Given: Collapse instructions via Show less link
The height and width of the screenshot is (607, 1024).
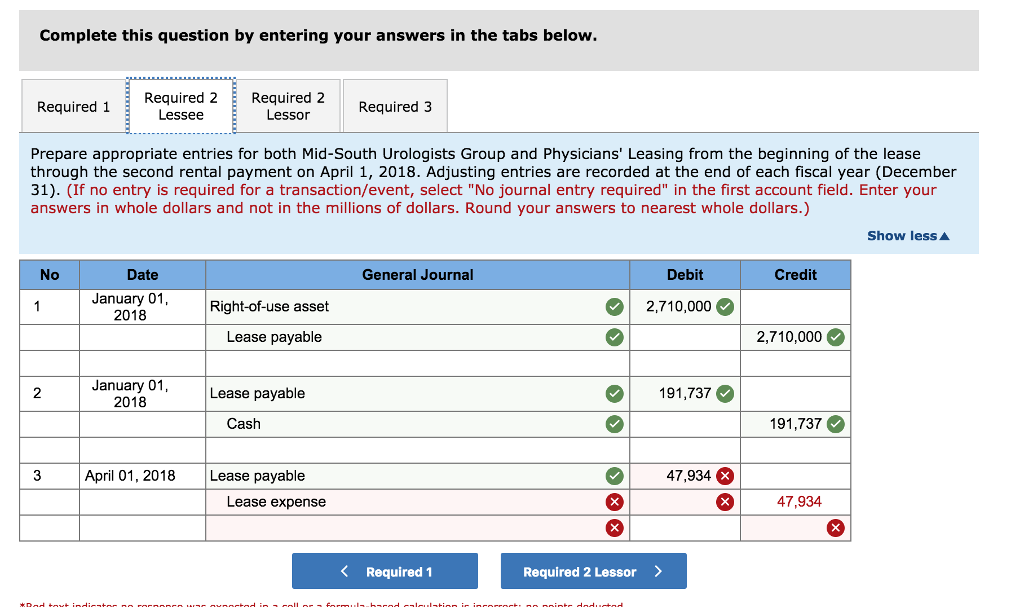Looking at the screenshot, I should (x=907, y=235).
